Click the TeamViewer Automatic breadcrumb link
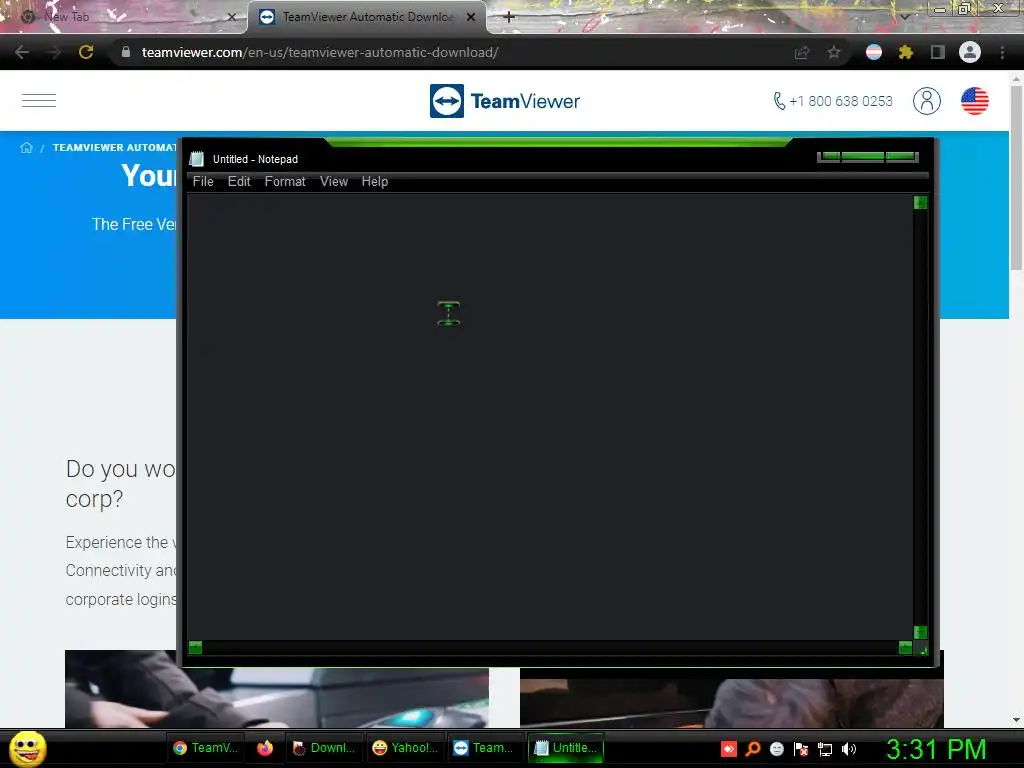1024x768 pixels. pyautogui.click(x=115, y=148)
